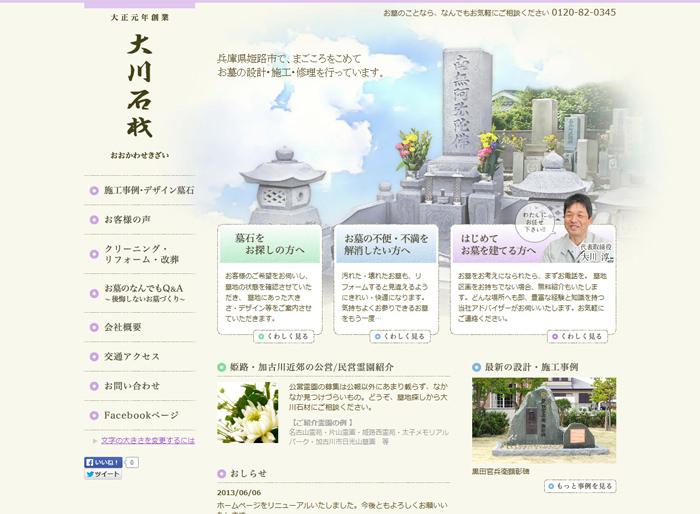This screenshot has height=514, width=700.
Task: Click green bullet icon beside 姫路・加古川近郊 heading
Action: click(x=221, y=368)
